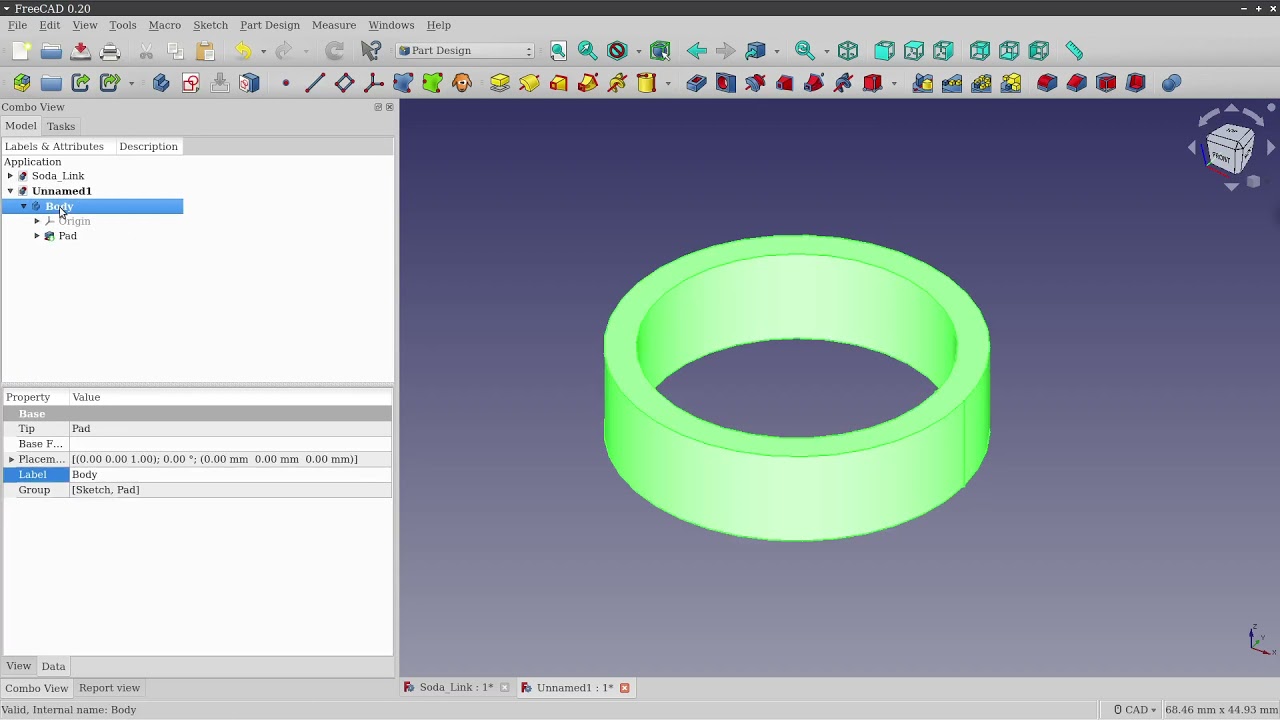Open the Macro menu

[x=164, y=25]
